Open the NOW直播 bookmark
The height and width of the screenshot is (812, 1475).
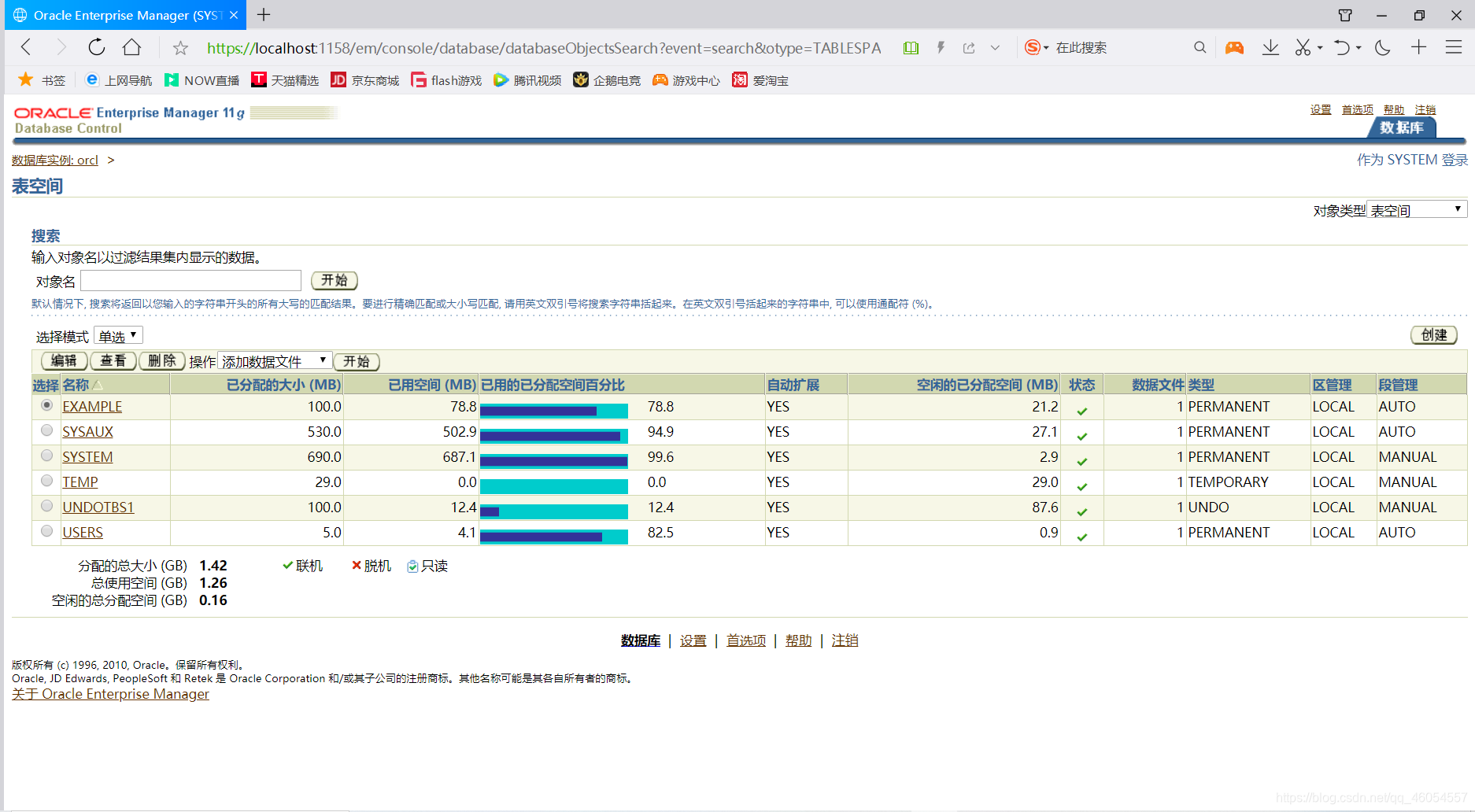(201, 80)
